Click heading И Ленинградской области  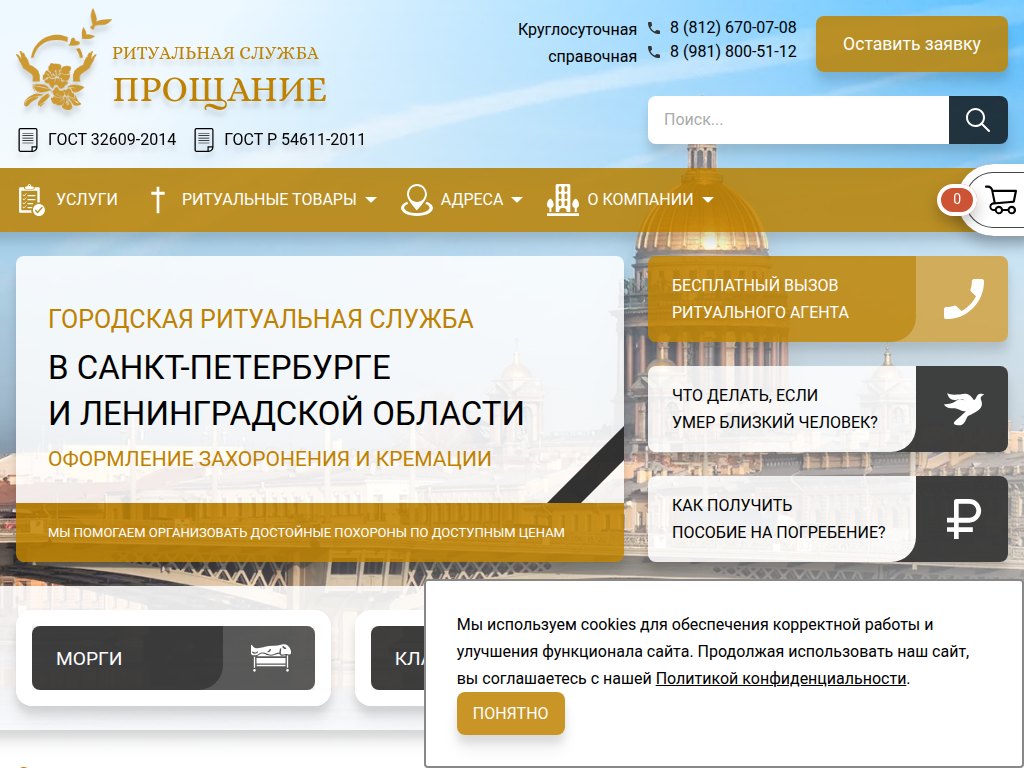click(286, 413)
